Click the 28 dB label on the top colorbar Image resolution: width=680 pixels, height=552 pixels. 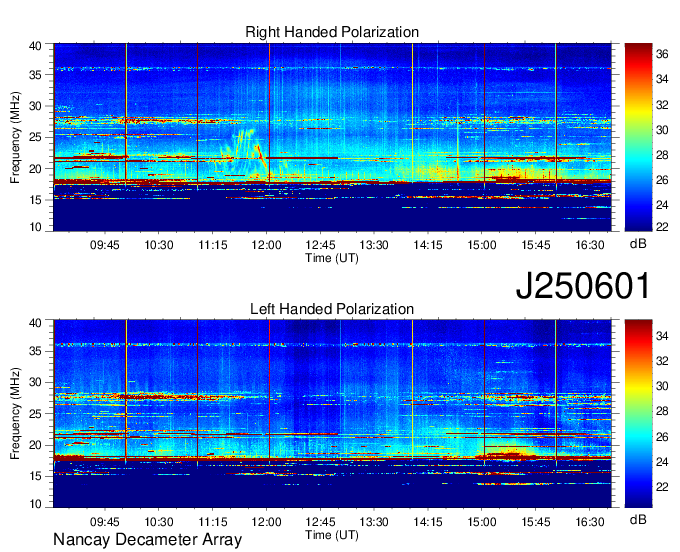(x=662, y=155)
